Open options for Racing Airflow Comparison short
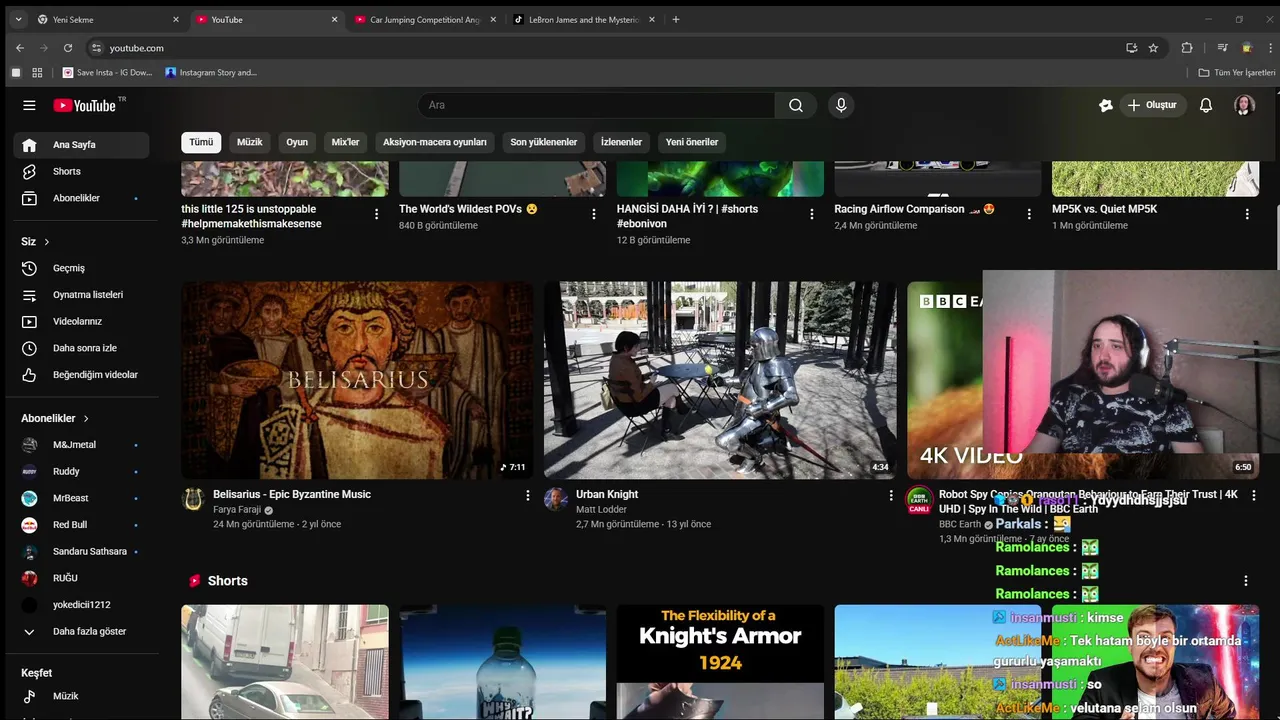The width and height of the screenshot is (1280, 720). click(1029, 214)
